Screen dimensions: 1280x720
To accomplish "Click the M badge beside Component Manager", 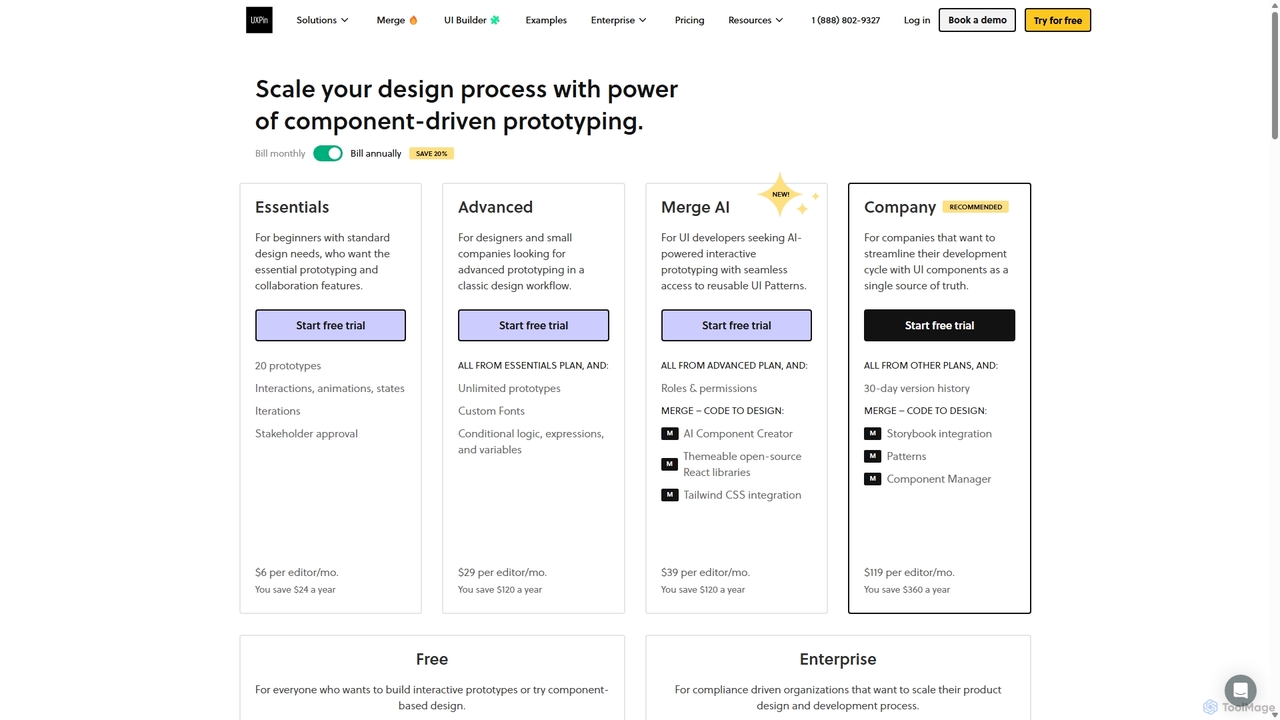I will [x=873, y=479].
